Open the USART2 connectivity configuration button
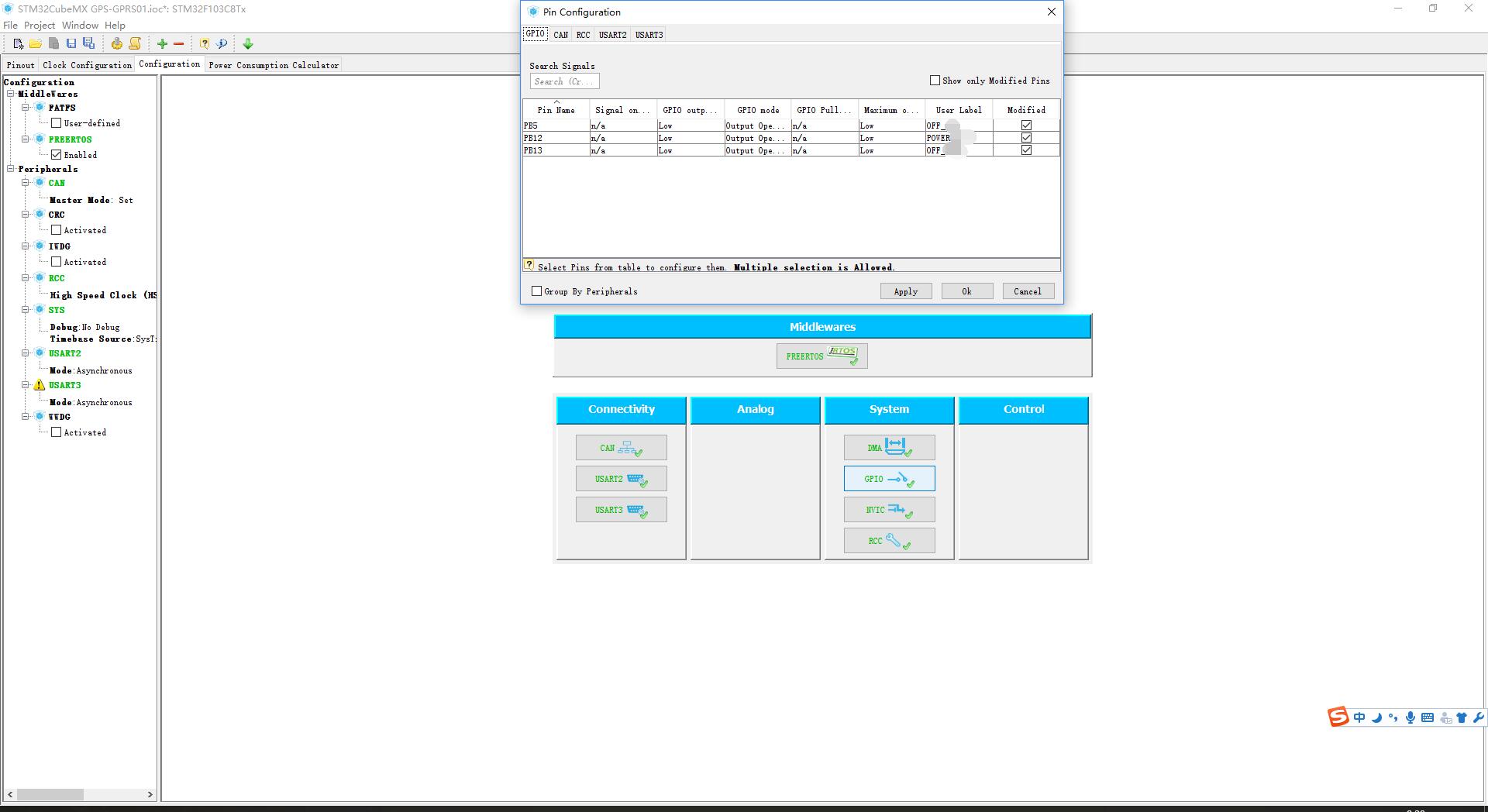The image size is (1488, 812). (x=621, y=479)
